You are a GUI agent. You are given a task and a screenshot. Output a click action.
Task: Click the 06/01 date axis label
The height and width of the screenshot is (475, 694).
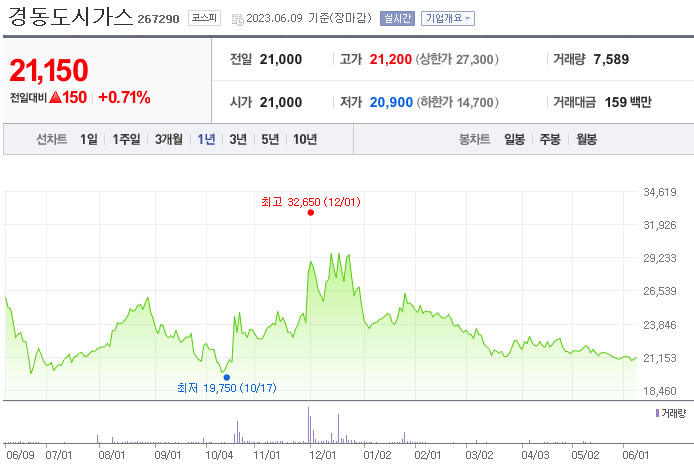[636, 455]
